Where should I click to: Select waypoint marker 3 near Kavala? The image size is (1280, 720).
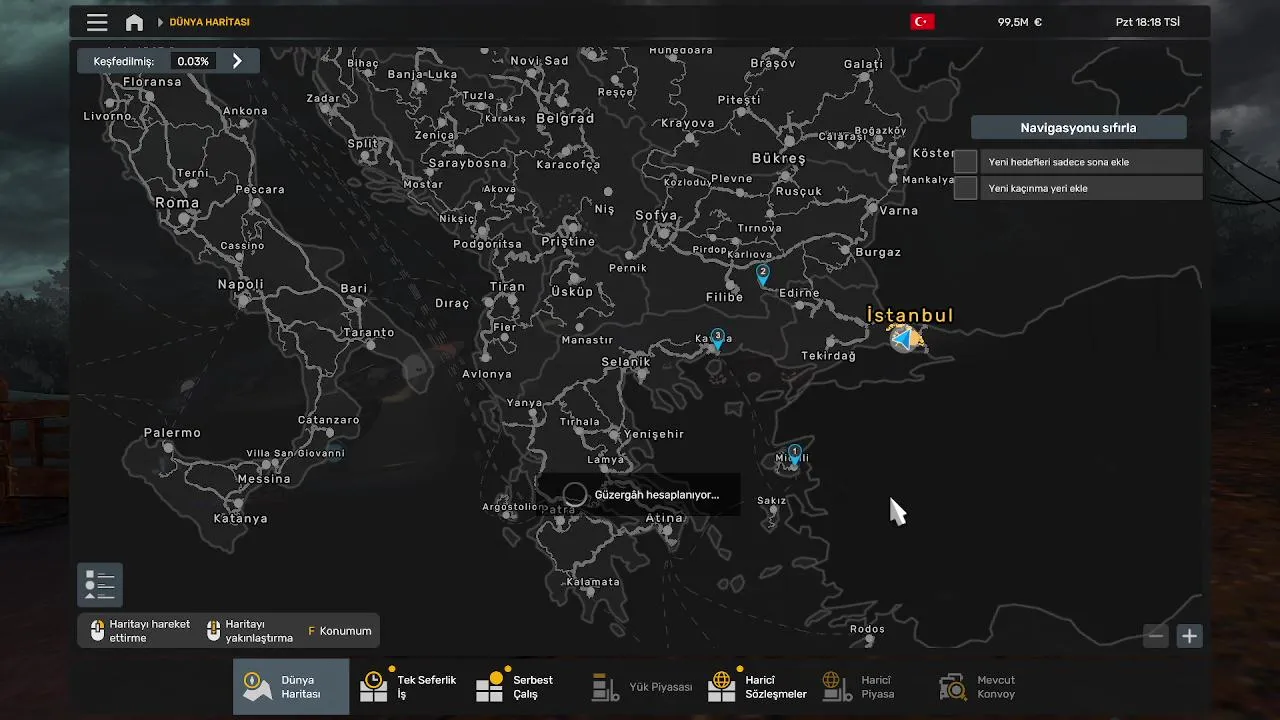[x=717, y=339]
